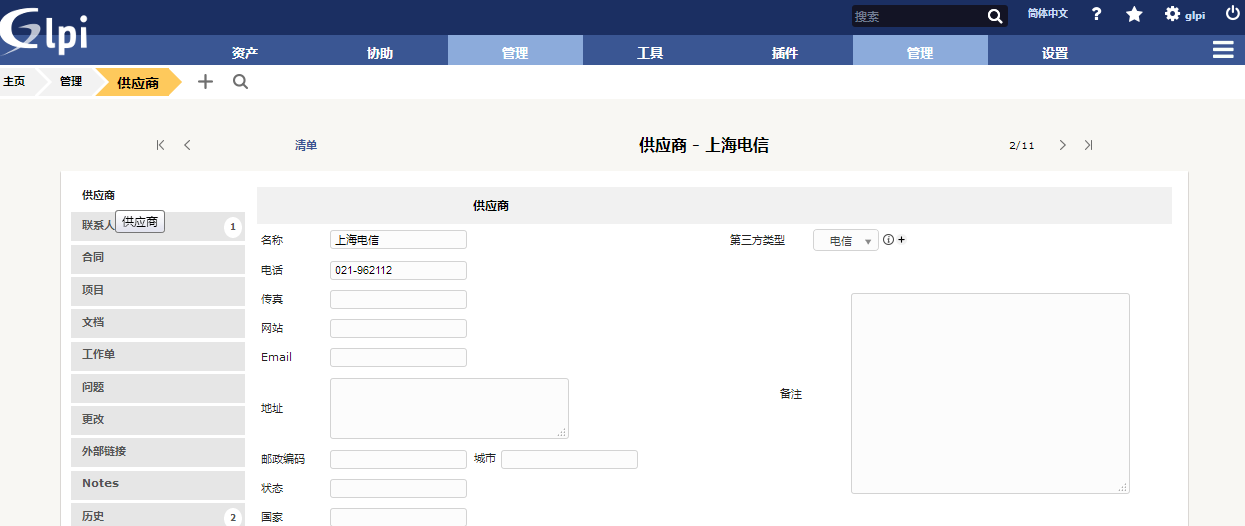Open the 工具 menu
Screen dimensions: 1245x526
[650, 53]
